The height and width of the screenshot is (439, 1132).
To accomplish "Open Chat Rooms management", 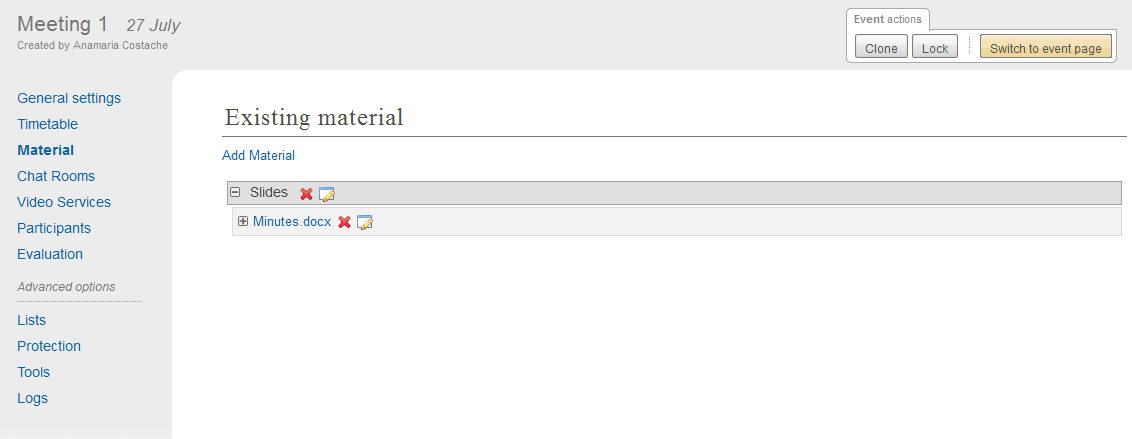I will [56, 176].
